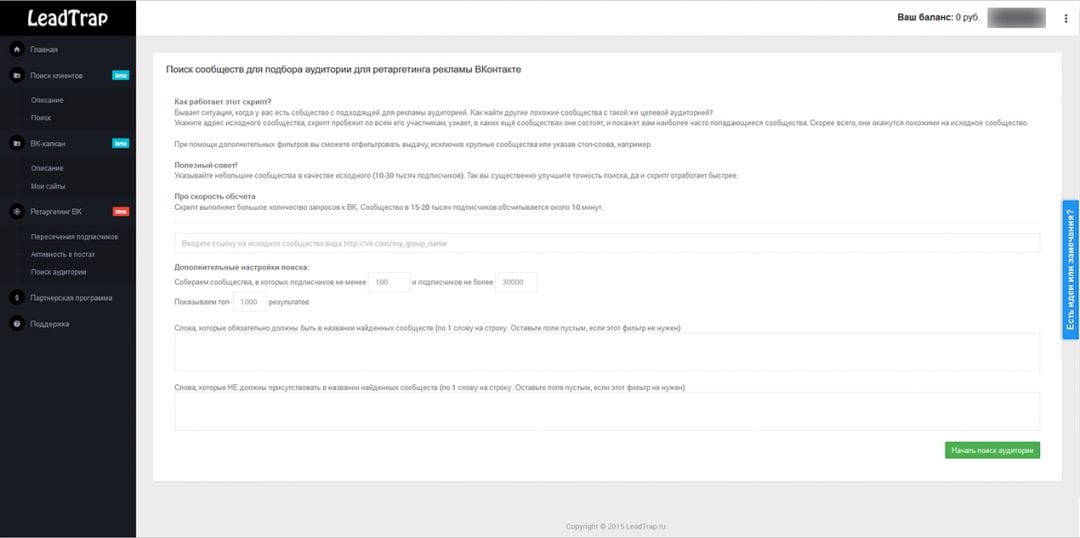Open the Поиск аудитории submenu item
1080x538 pixels.
(59, 272)
